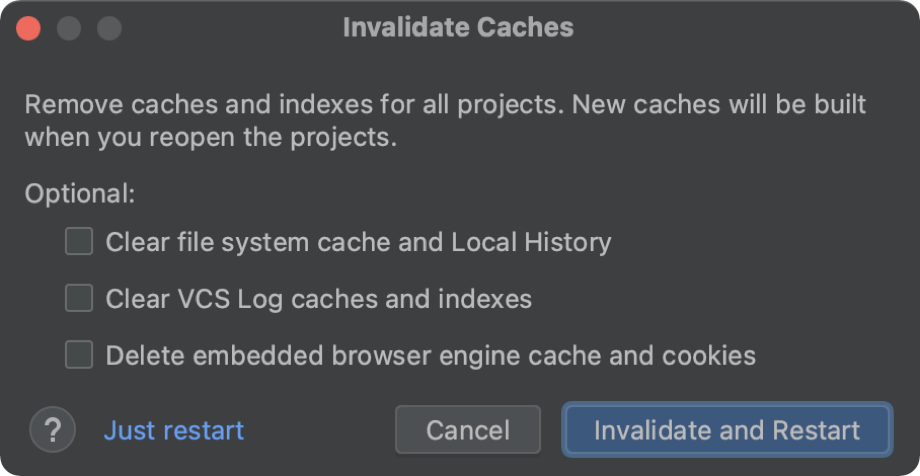The width and height of the screenshot is (920, 476).
Task: Close the Invalidate Caches dialog with red button
Action: click(28, 28)
